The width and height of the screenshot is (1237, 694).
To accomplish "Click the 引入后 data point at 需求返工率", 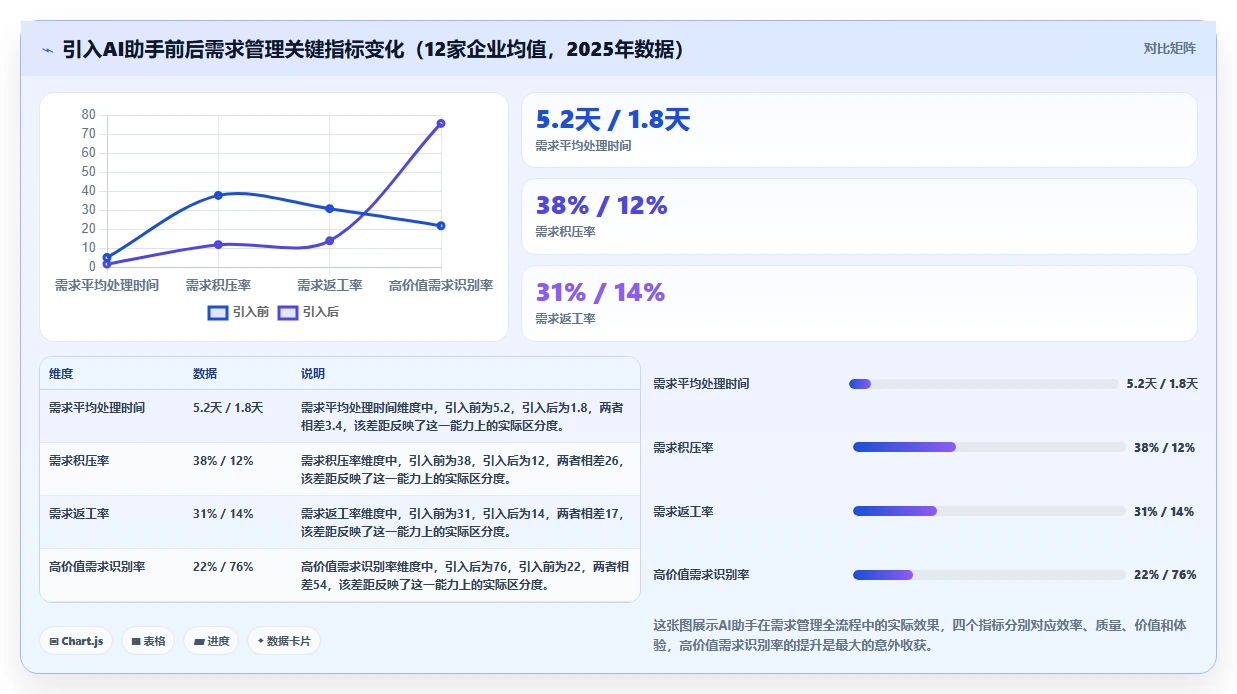I will pyautogui.click(x=330, y=241).
